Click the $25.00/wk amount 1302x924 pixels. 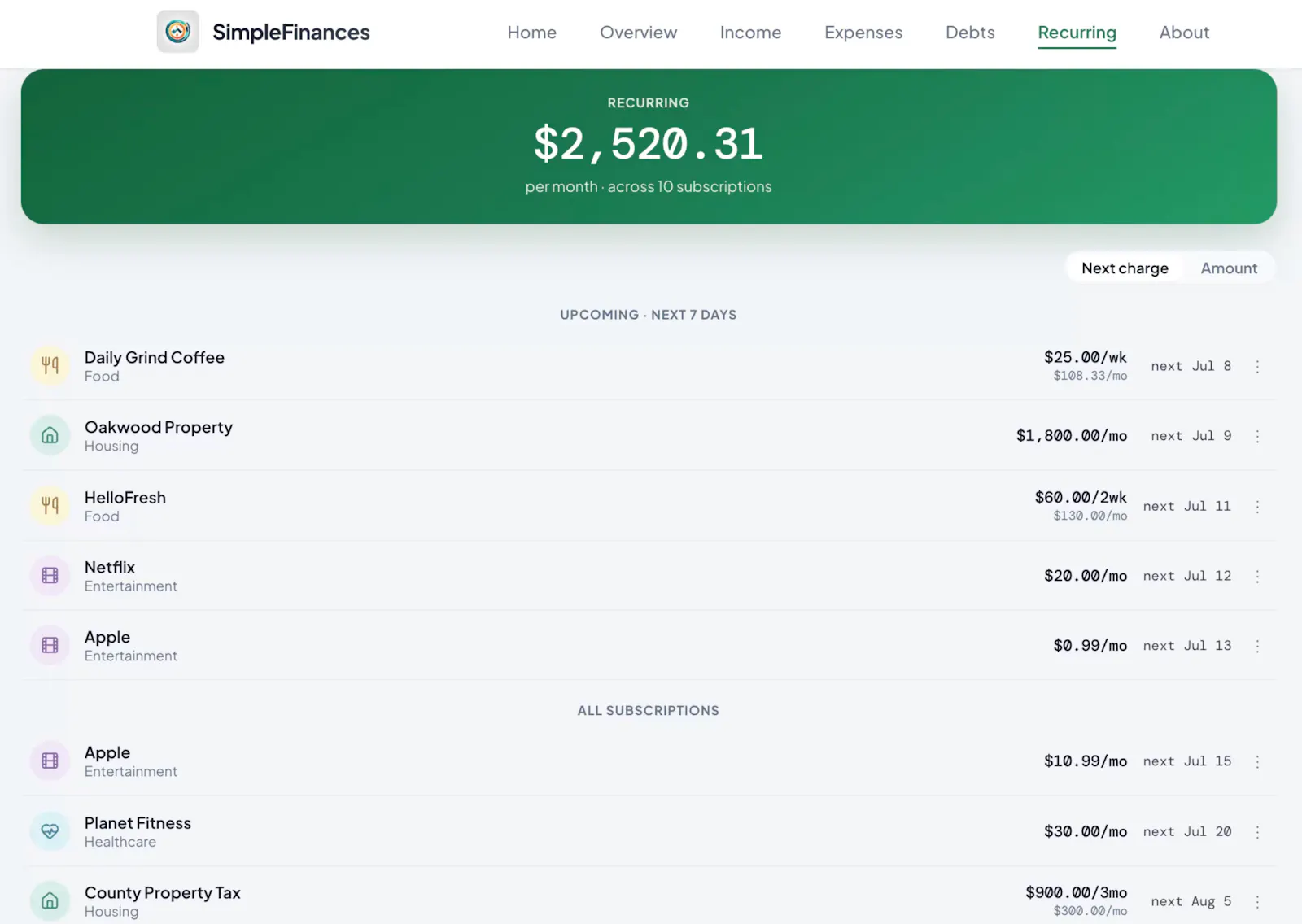[x=1086, y=357]
